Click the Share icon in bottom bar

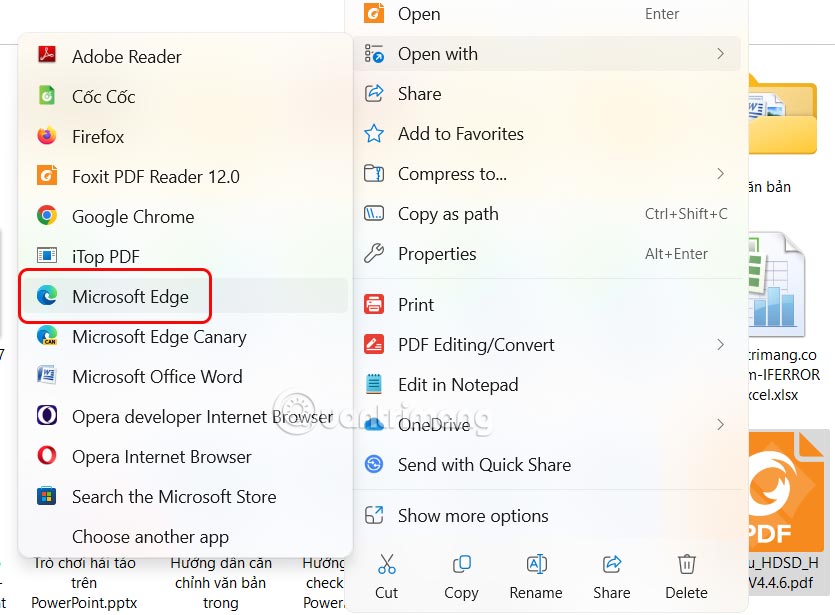point(612,564)
